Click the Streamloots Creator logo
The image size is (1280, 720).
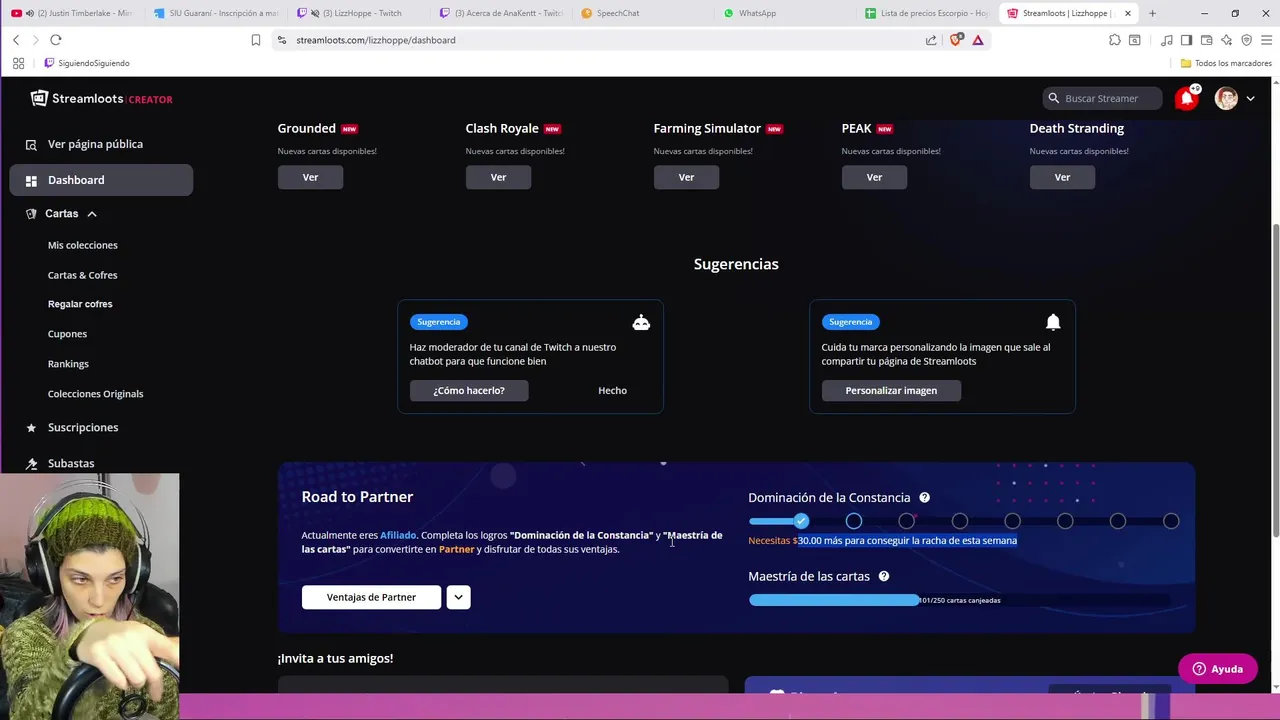(x=101, y=98)
